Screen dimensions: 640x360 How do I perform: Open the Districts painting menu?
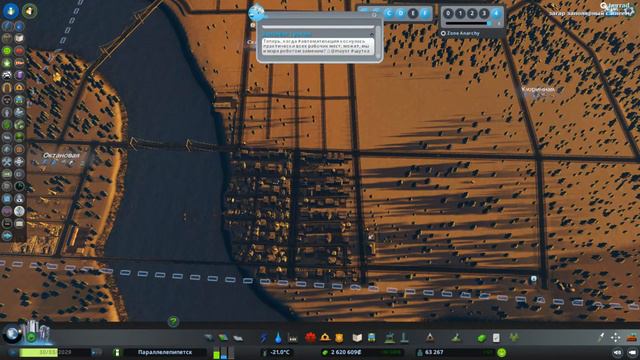(238, 338)
